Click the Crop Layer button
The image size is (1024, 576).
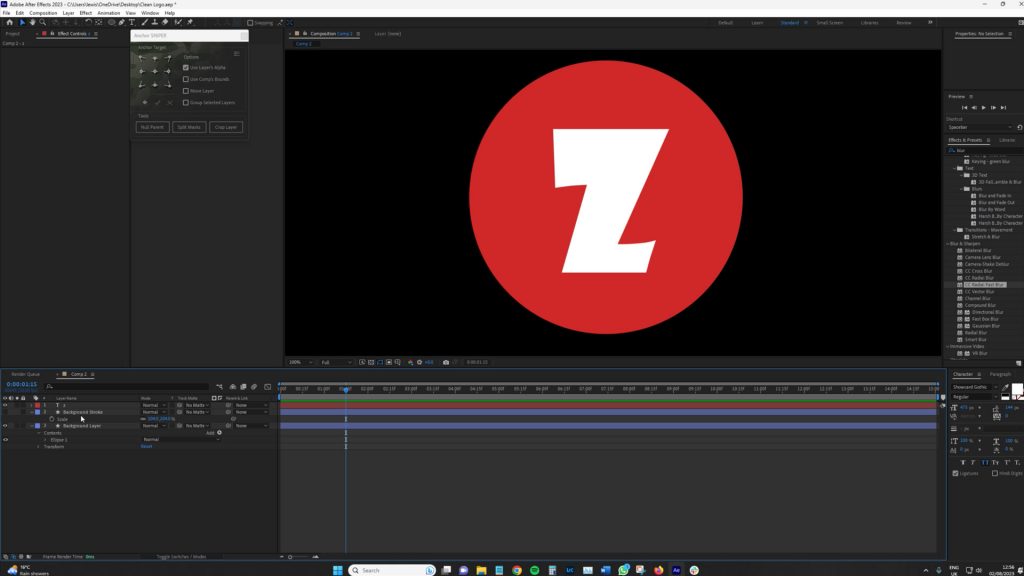(x=226, y=127)
